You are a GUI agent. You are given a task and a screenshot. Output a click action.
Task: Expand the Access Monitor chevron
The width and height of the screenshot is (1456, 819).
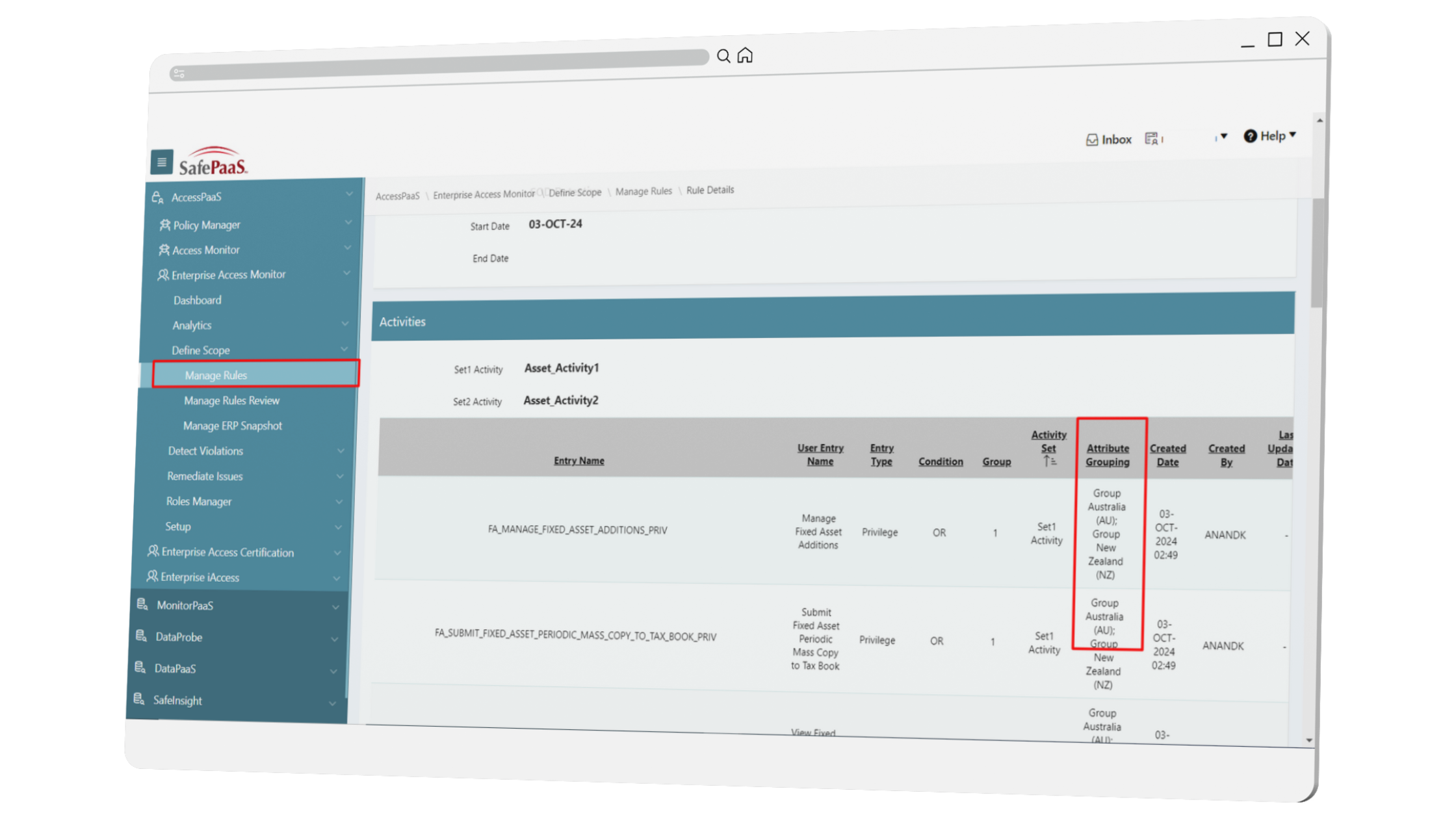348,248
